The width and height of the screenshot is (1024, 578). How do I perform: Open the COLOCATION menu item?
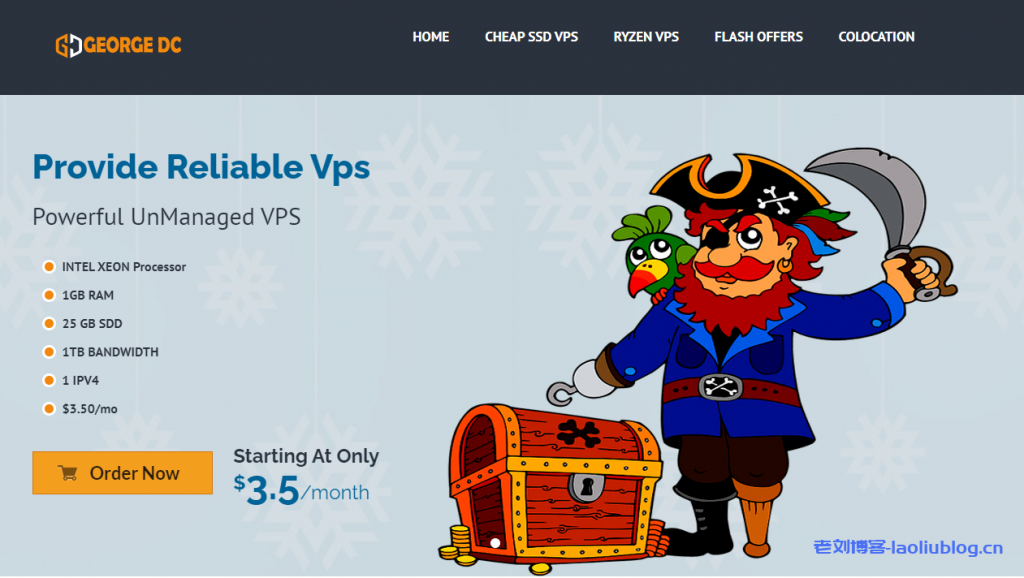click(876, 37)
